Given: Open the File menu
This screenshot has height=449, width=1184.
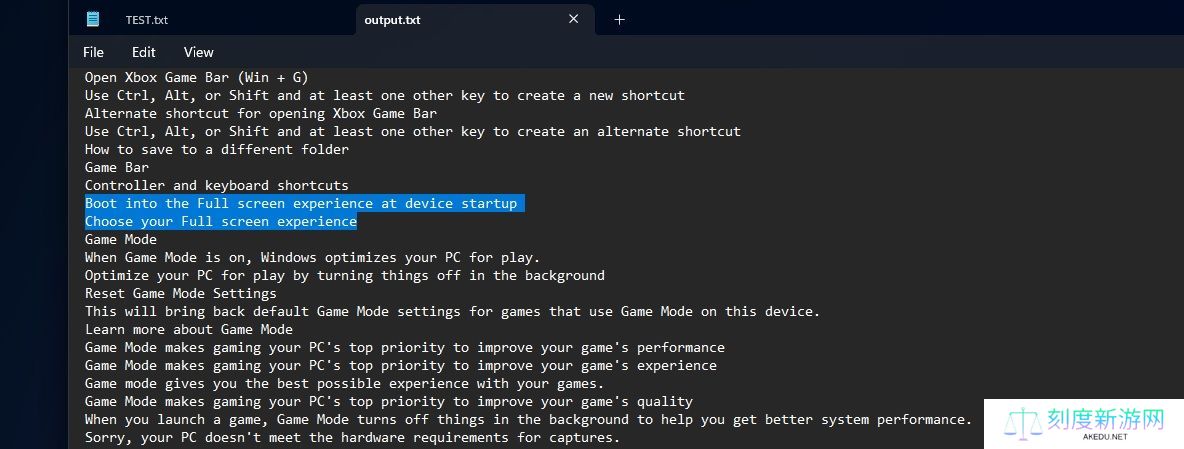Looking at the screenshot, I should pos(93,52).
